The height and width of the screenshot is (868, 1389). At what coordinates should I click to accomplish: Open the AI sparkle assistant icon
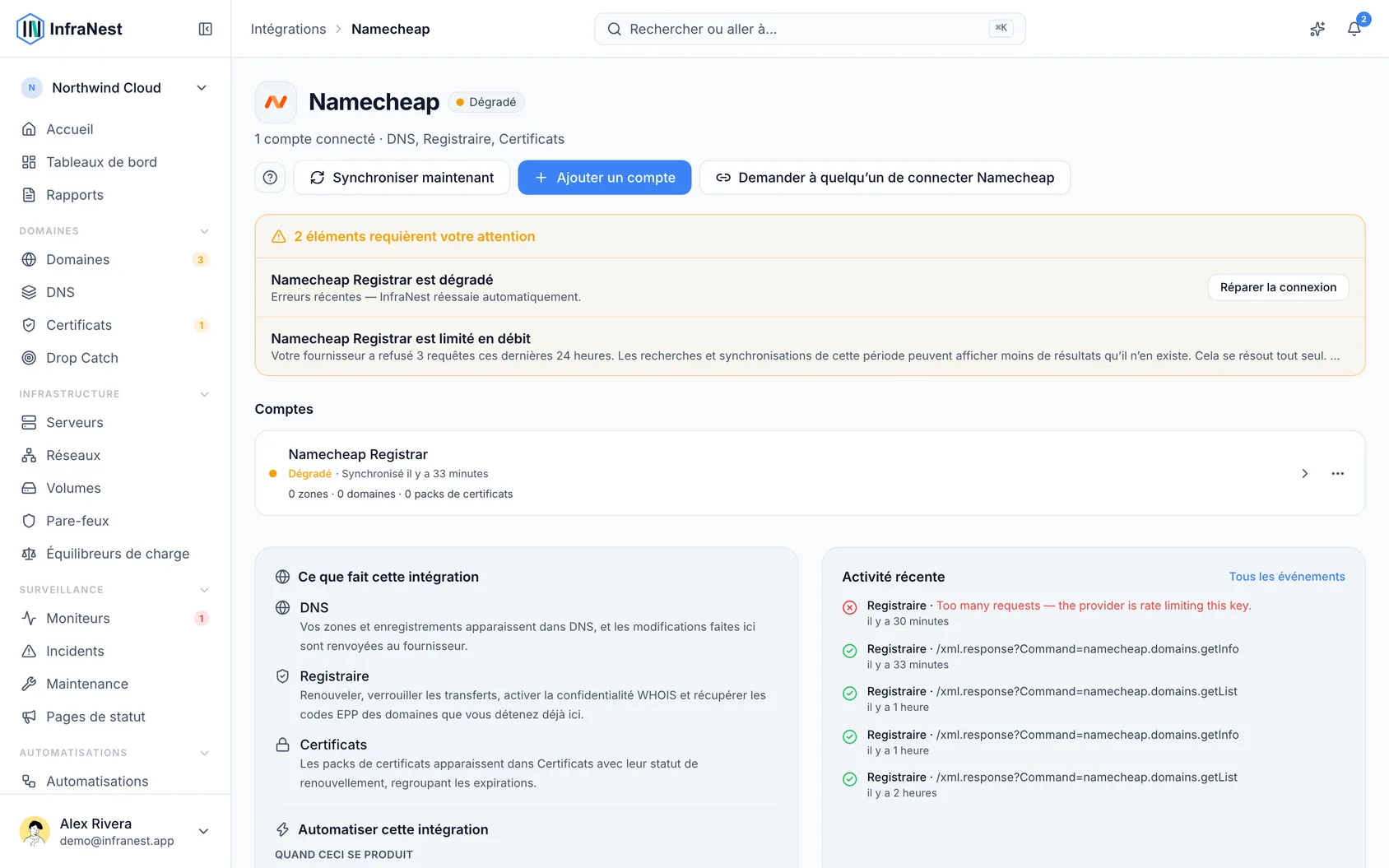pyautogui.click(x=1317, y=29)
